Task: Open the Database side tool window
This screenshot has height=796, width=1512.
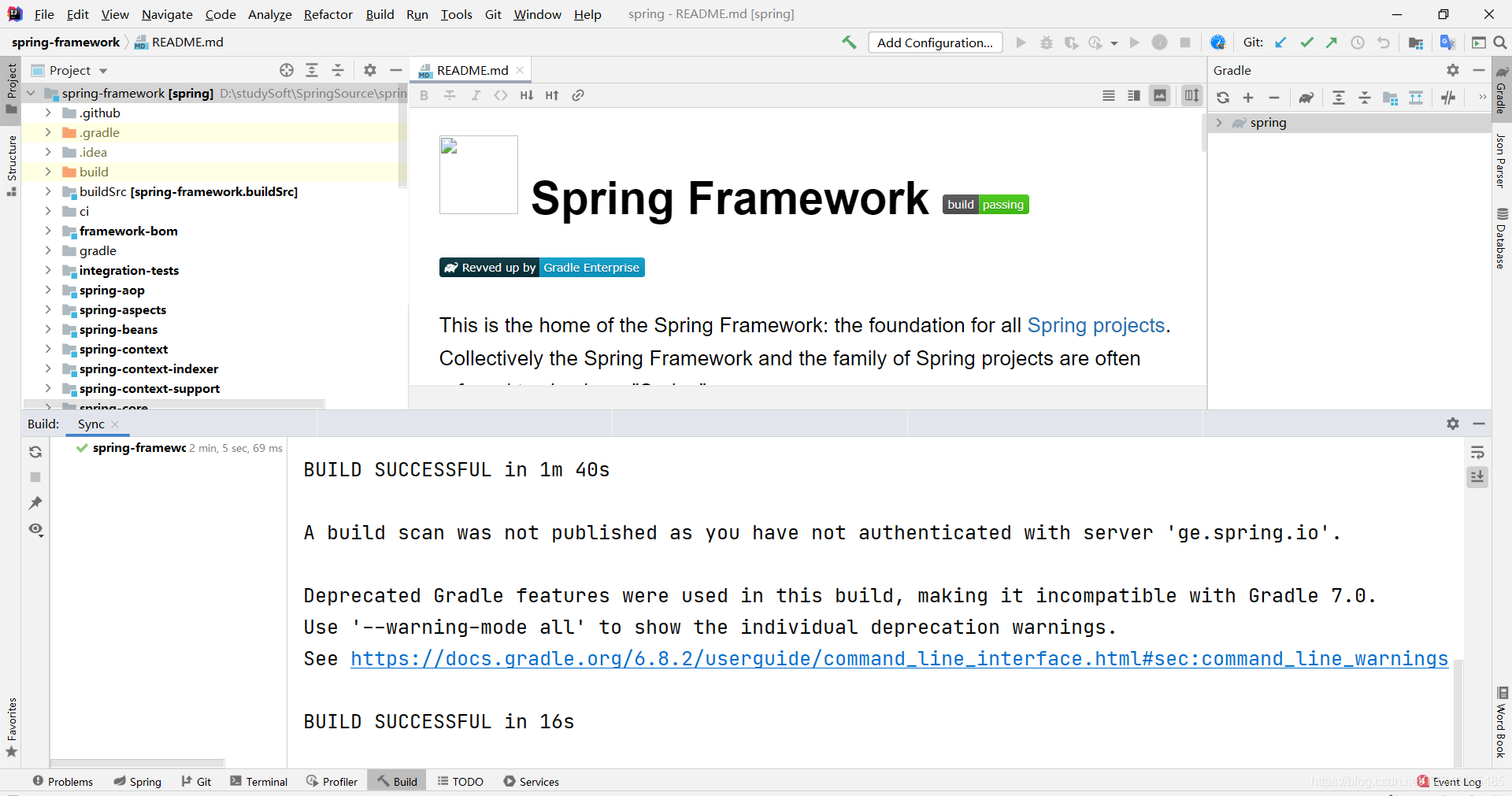Action: point(1502,239)
